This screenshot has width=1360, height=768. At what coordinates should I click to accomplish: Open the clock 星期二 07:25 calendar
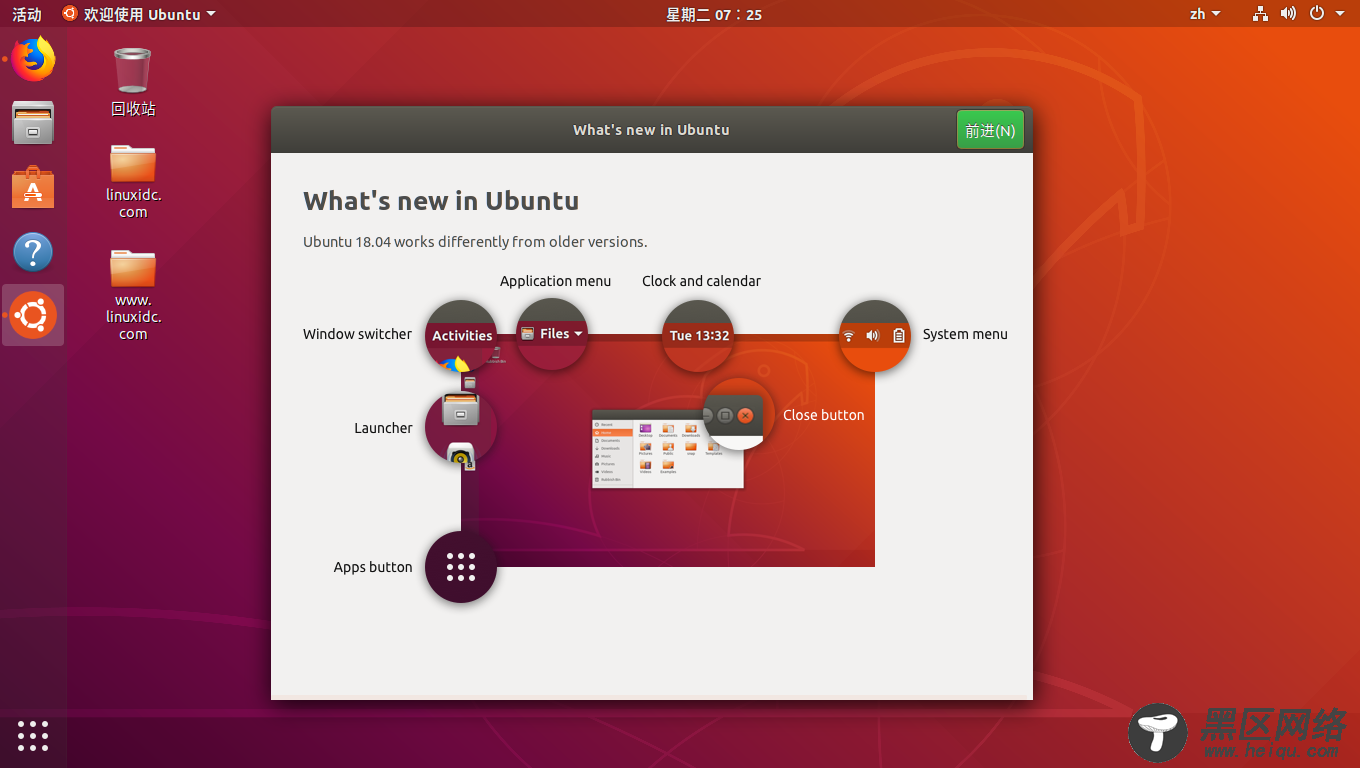pos(714,14)
